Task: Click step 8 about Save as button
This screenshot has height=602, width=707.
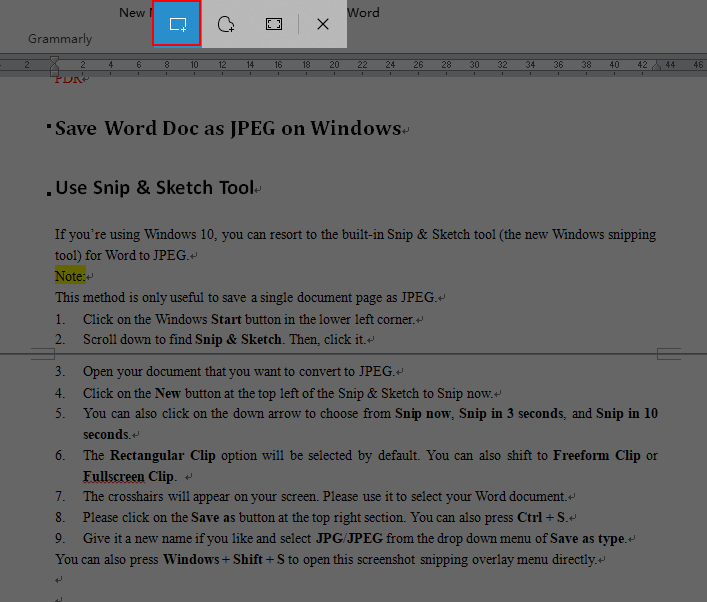Action: tap(324, 517)
